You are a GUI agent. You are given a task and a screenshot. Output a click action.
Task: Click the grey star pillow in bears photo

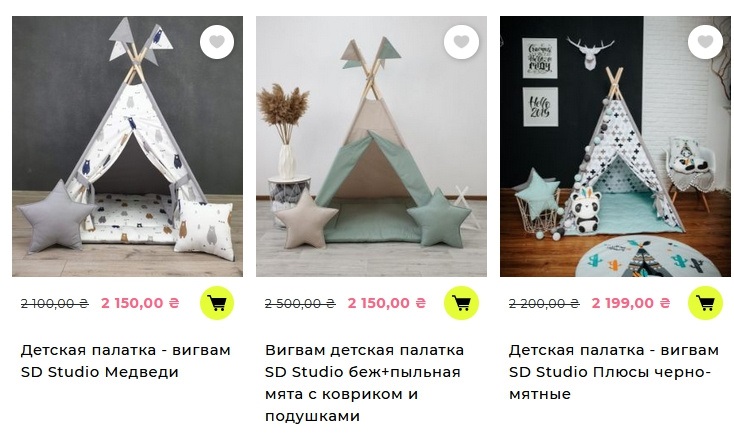56,216
